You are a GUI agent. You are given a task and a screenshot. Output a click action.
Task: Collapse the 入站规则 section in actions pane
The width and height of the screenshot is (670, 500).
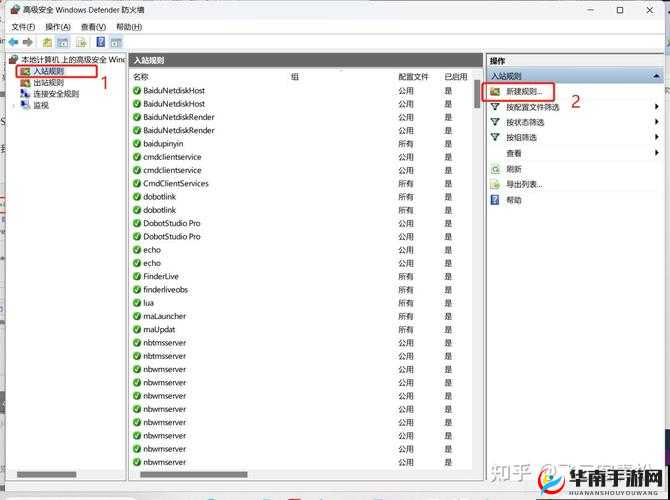point(656,76)
